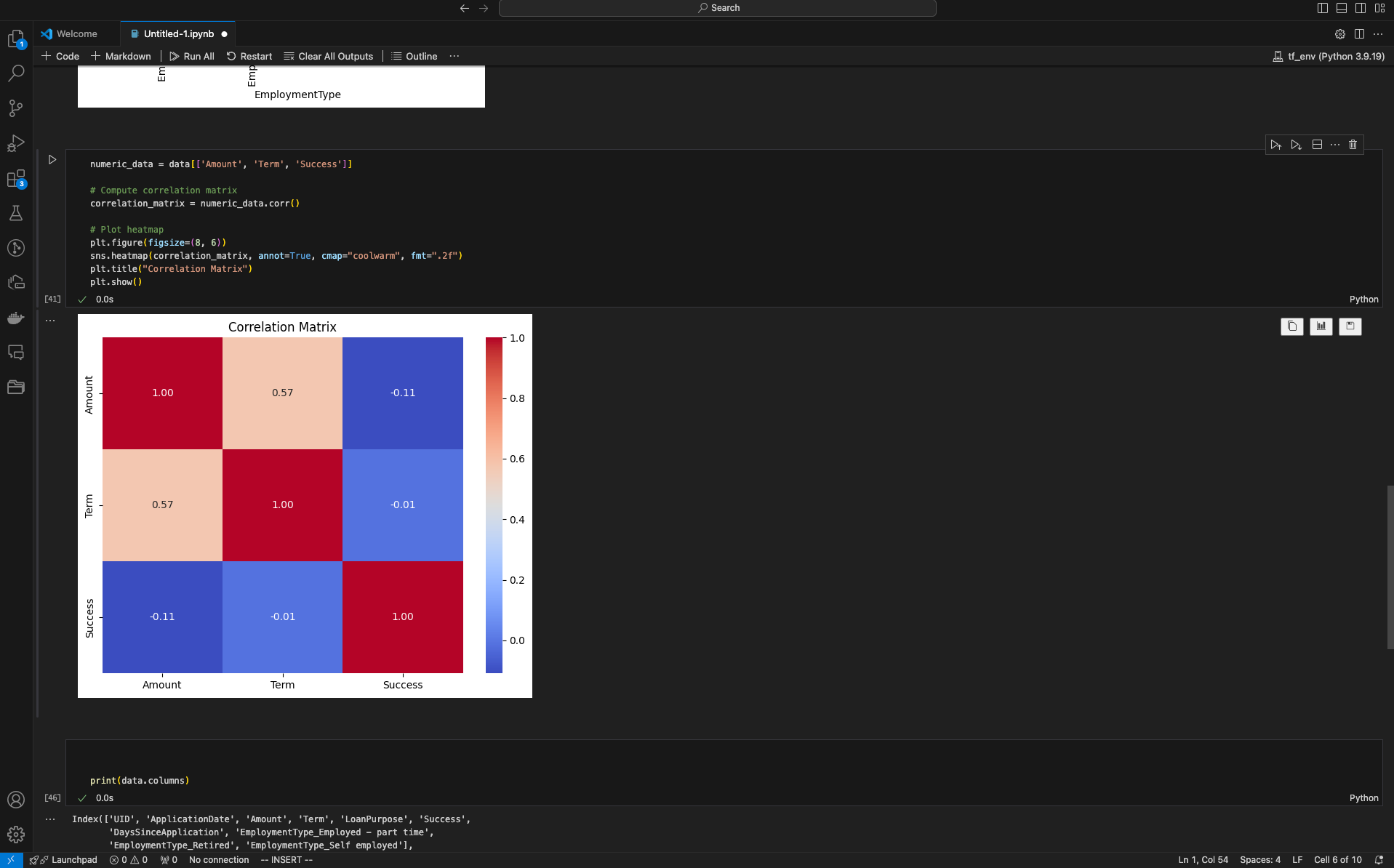Toggle the bottom panel visibility
Image resolution: width=1394 pixels, height=868 pixels.
pyautogui.click(x=1342, y=8)
